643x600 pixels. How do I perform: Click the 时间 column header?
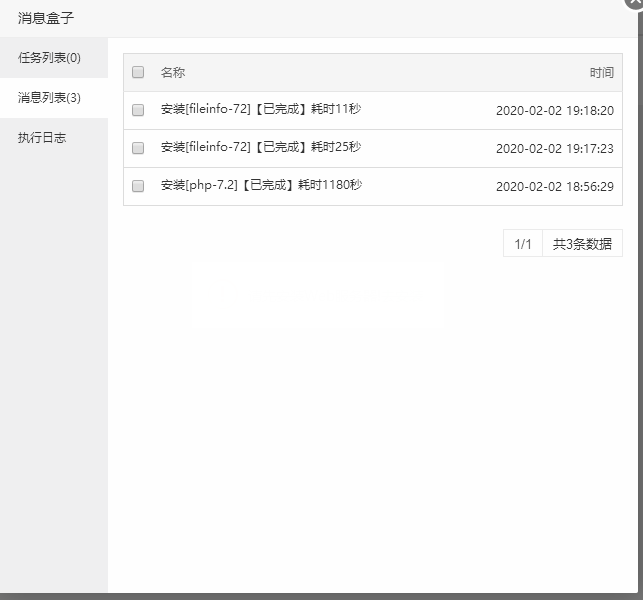pos(602,73)
